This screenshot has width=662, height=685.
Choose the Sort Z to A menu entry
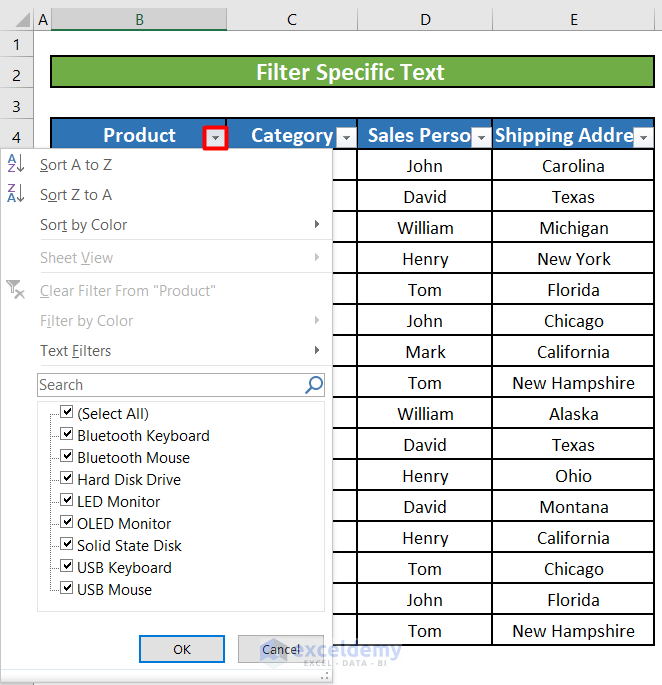pos(76,194)
